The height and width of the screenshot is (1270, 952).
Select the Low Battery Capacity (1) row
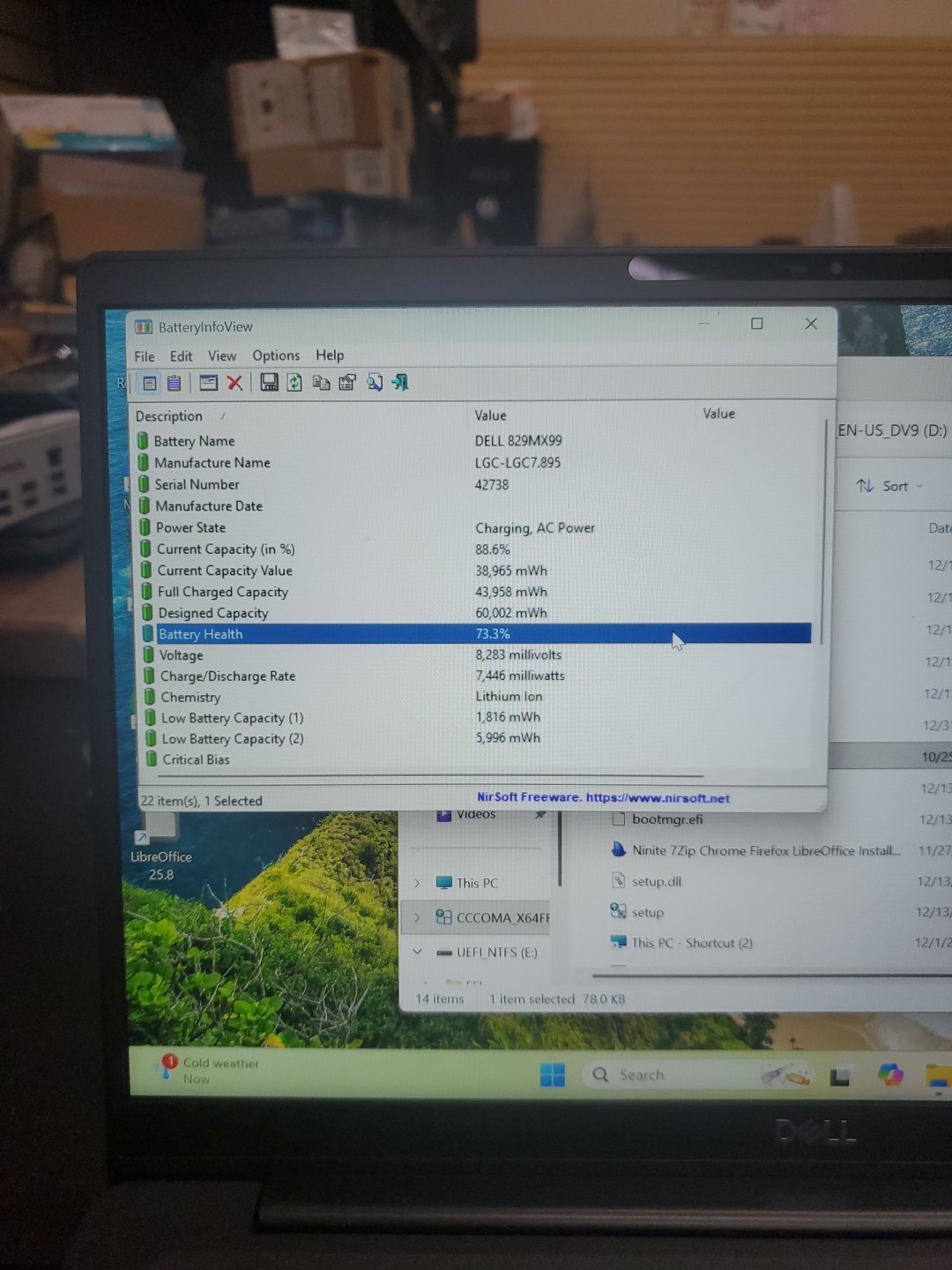[x=476, y=718]
